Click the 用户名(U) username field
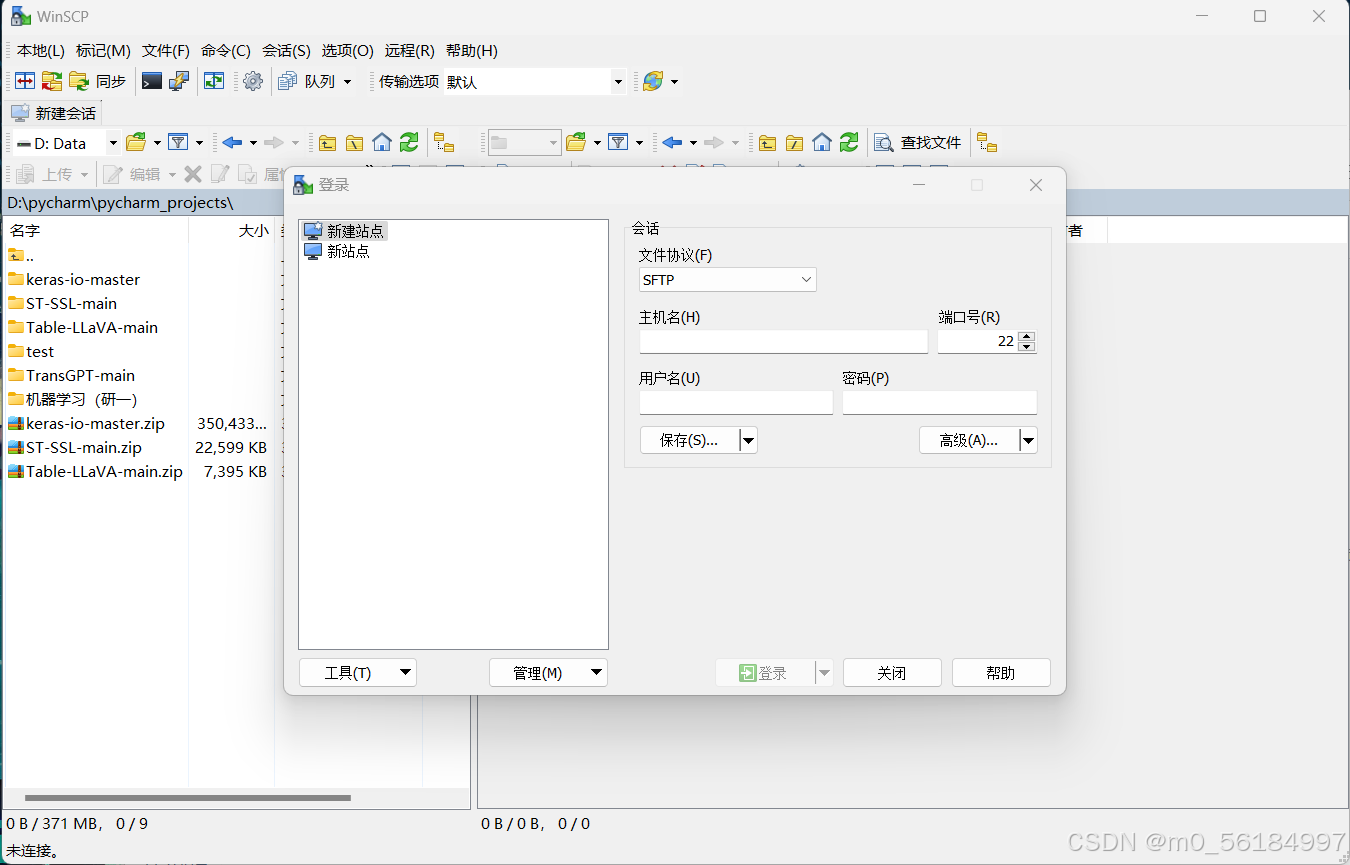The image size is (1350, 865). tap(736, 402)
